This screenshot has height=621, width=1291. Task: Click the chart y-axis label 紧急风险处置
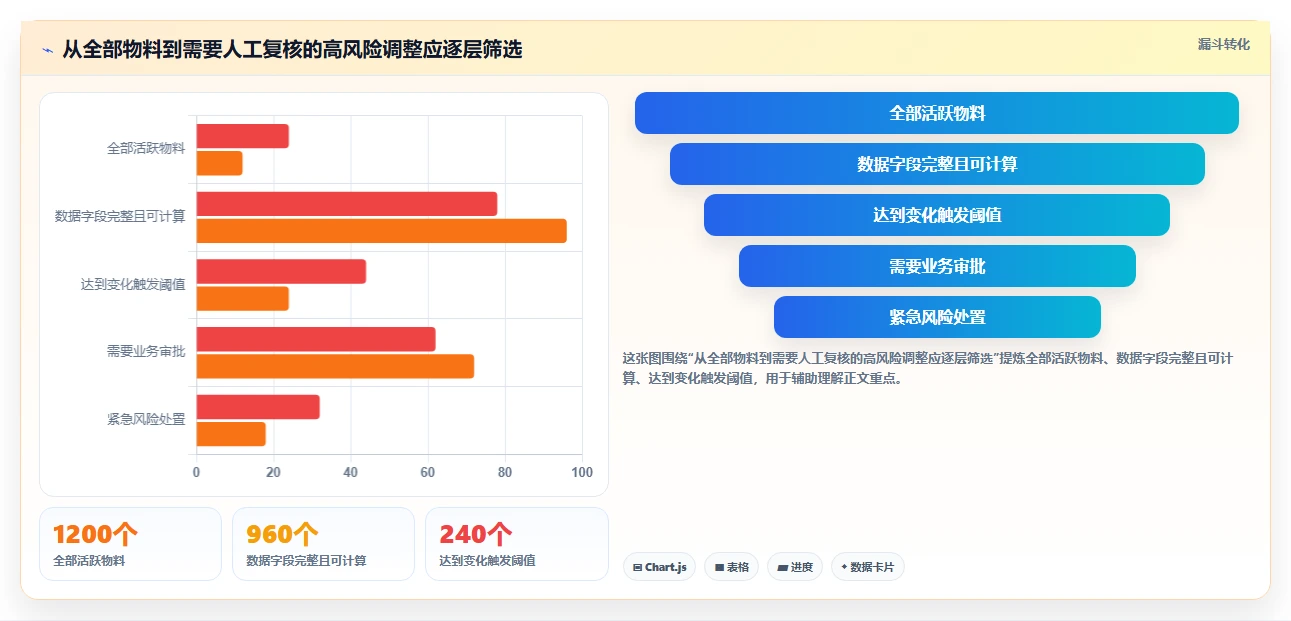tap(146, 420)
